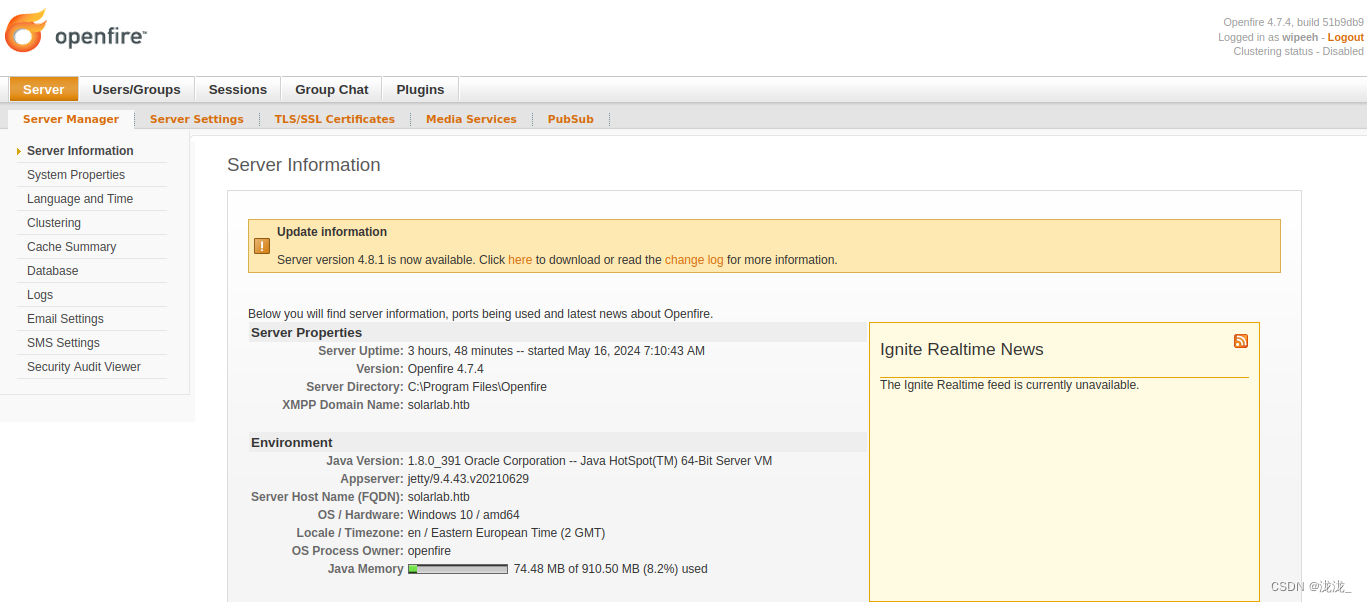The width and height of the screenshot is (1367, 602).
Task: Click '74.48 MB of 910.50 MB' memory text
Action: point(610,569)
